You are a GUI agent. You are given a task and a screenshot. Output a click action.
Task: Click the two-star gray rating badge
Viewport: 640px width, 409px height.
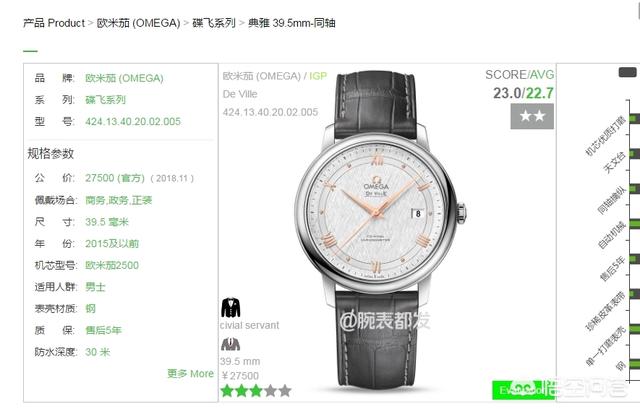pos(532,116)
